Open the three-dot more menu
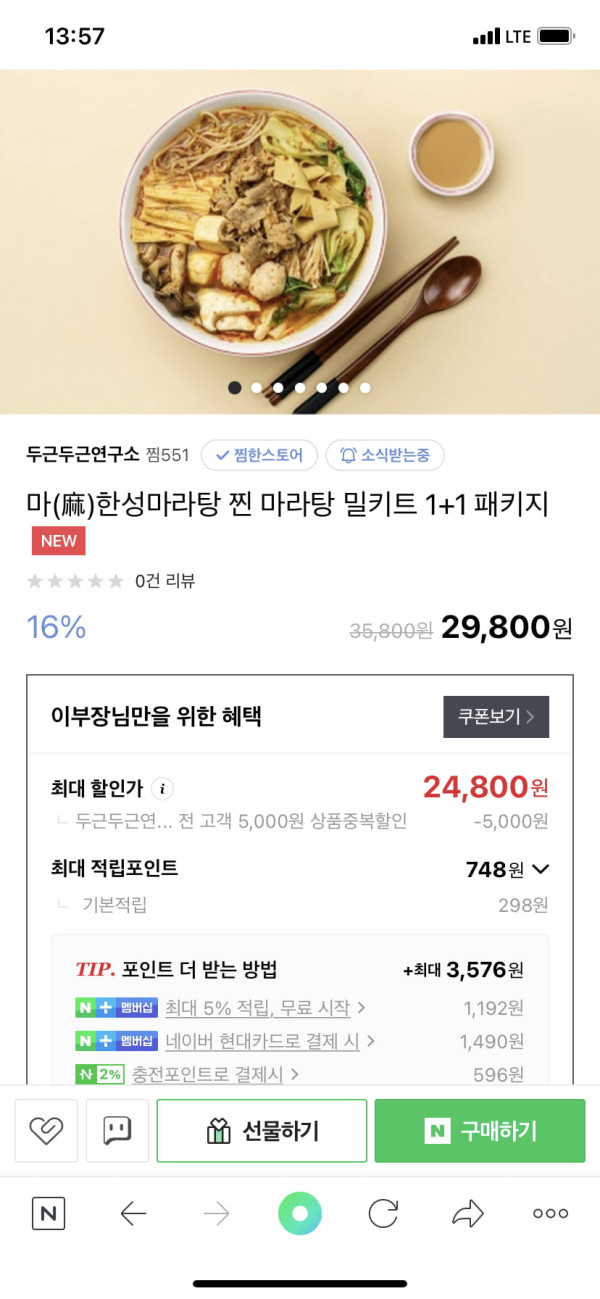Screen dimensions: 600x1299 click(x=550, y=1214)
